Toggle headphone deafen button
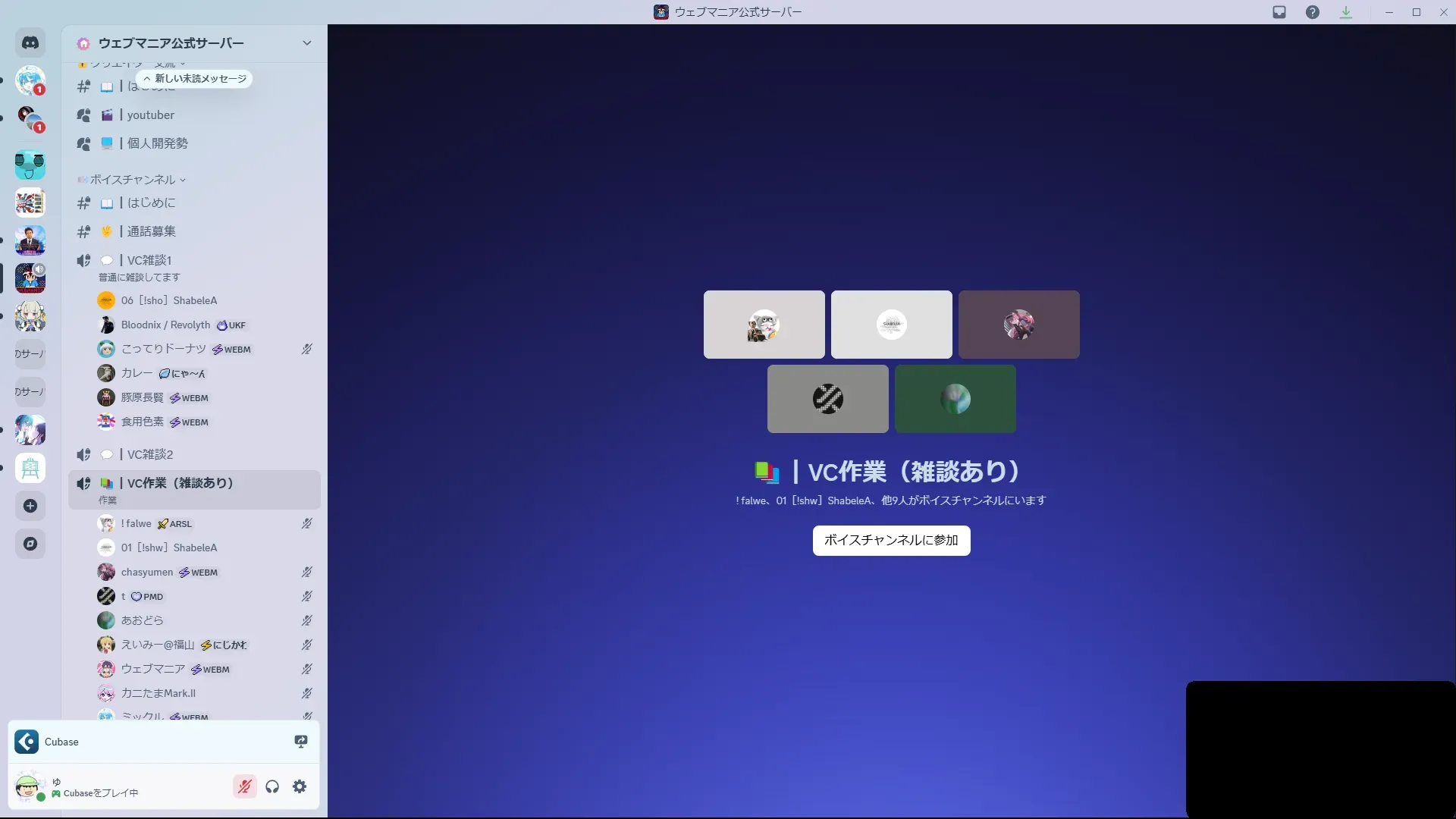 pos(272,786)
